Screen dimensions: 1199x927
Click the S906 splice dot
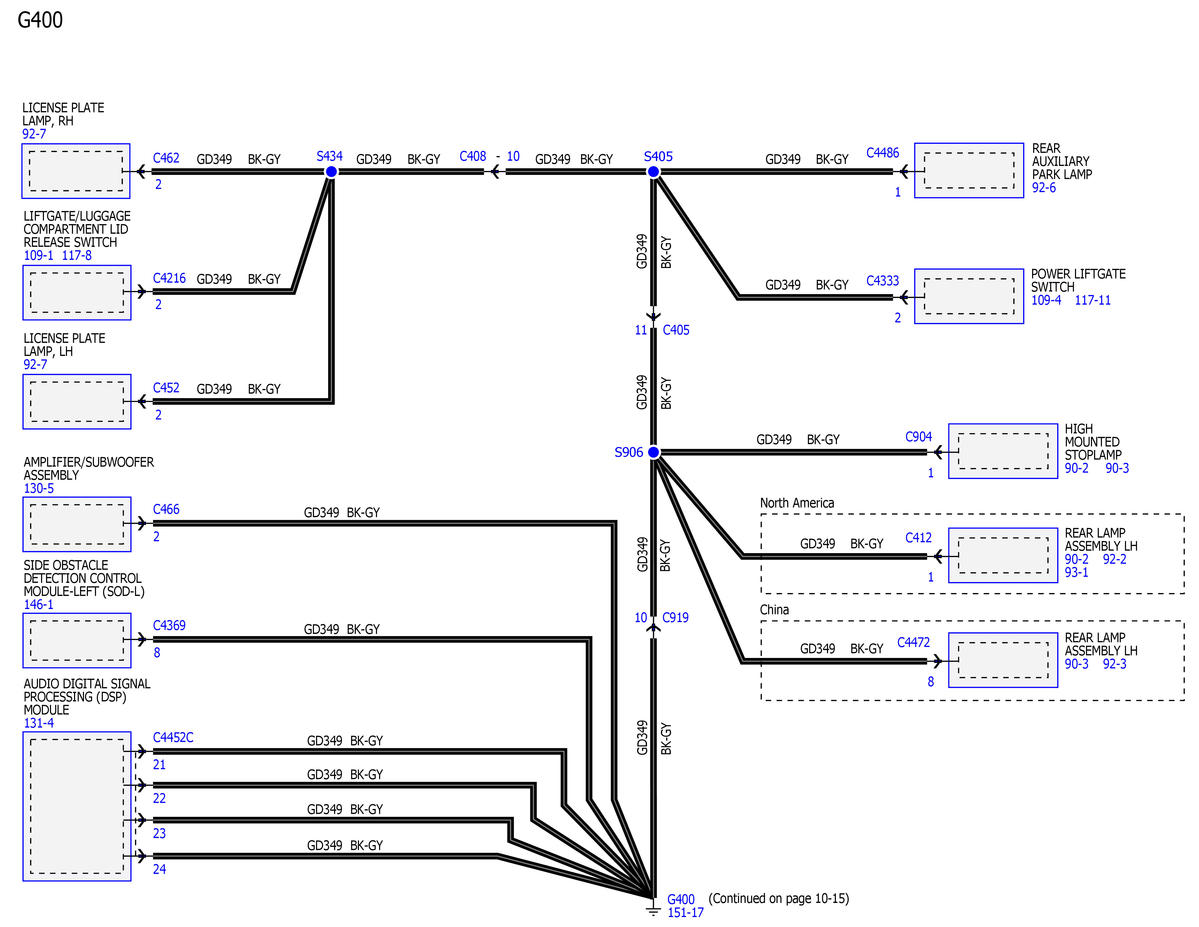654,452
